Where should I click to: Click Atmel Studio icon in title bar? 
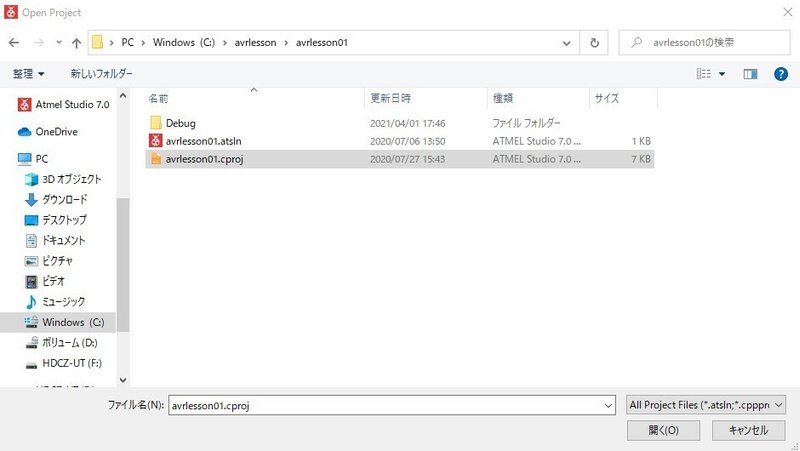[x=11, y=12]
